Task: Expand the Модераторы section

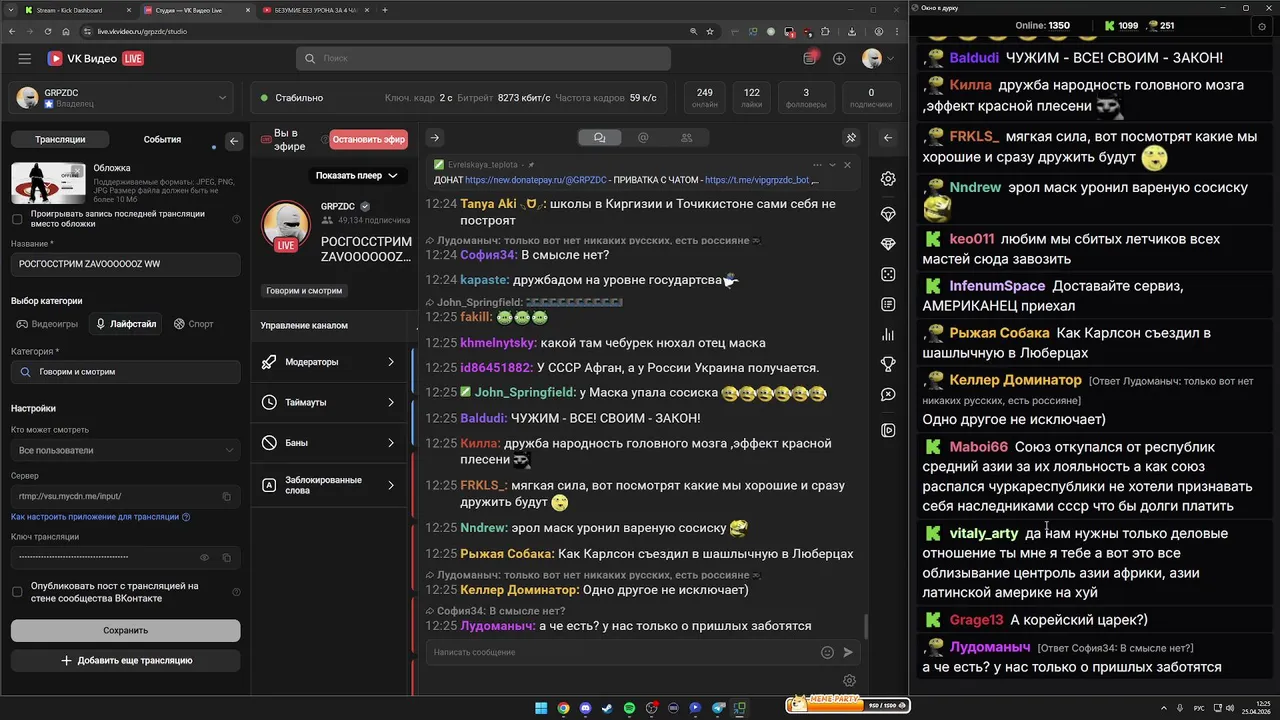Action: coord(330,362)
